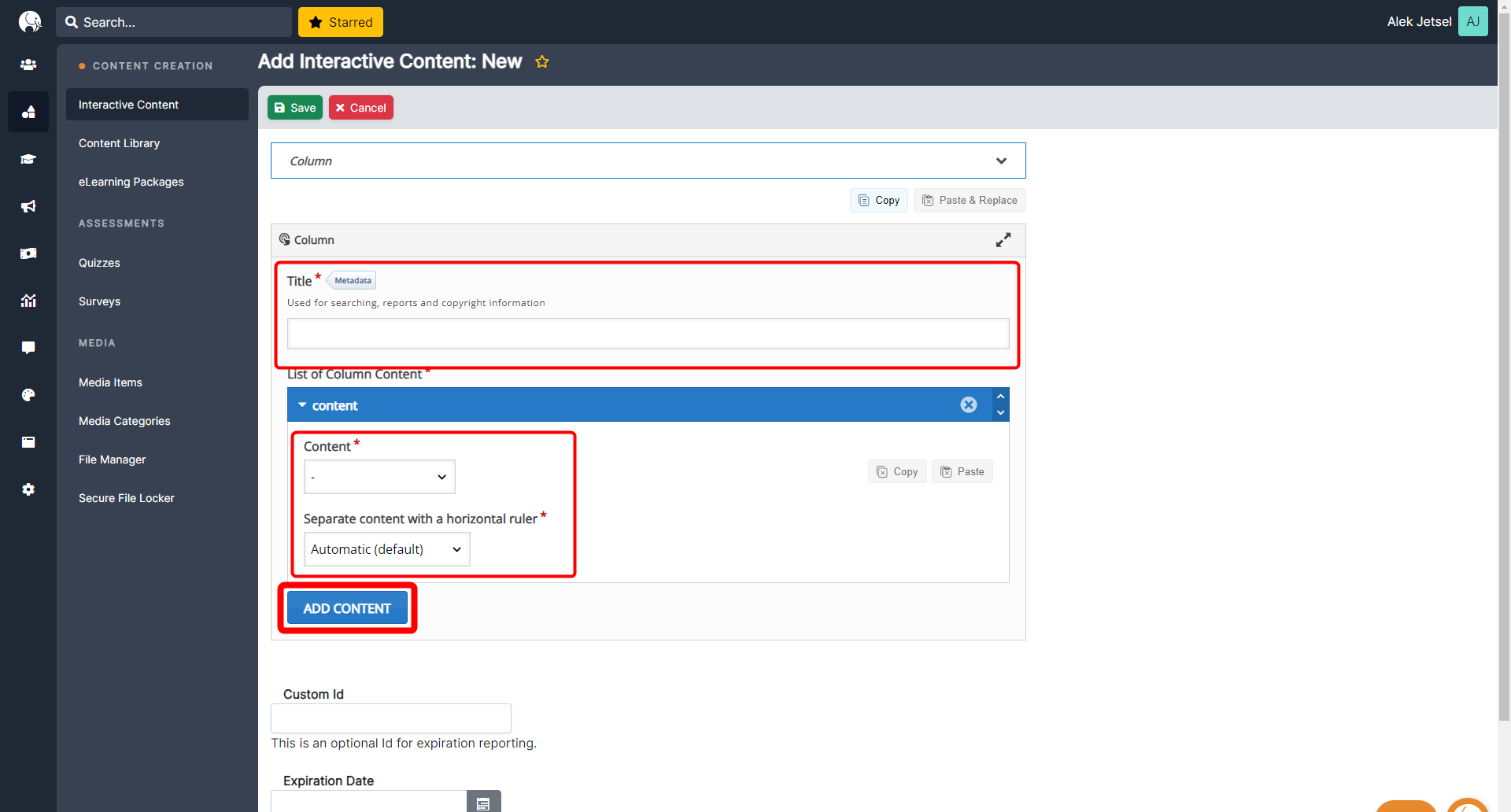Click the top Copy button
This screenshot has height=812, width=1511.
(879, 200)
